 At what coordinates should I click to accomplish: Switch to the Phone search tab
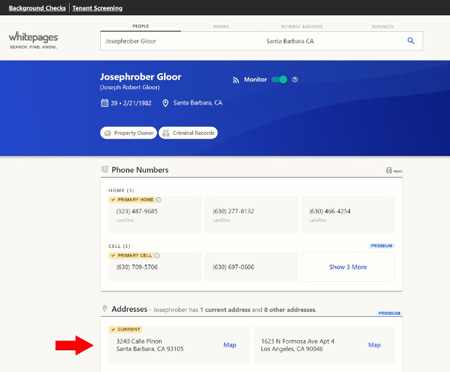[221, 26]
